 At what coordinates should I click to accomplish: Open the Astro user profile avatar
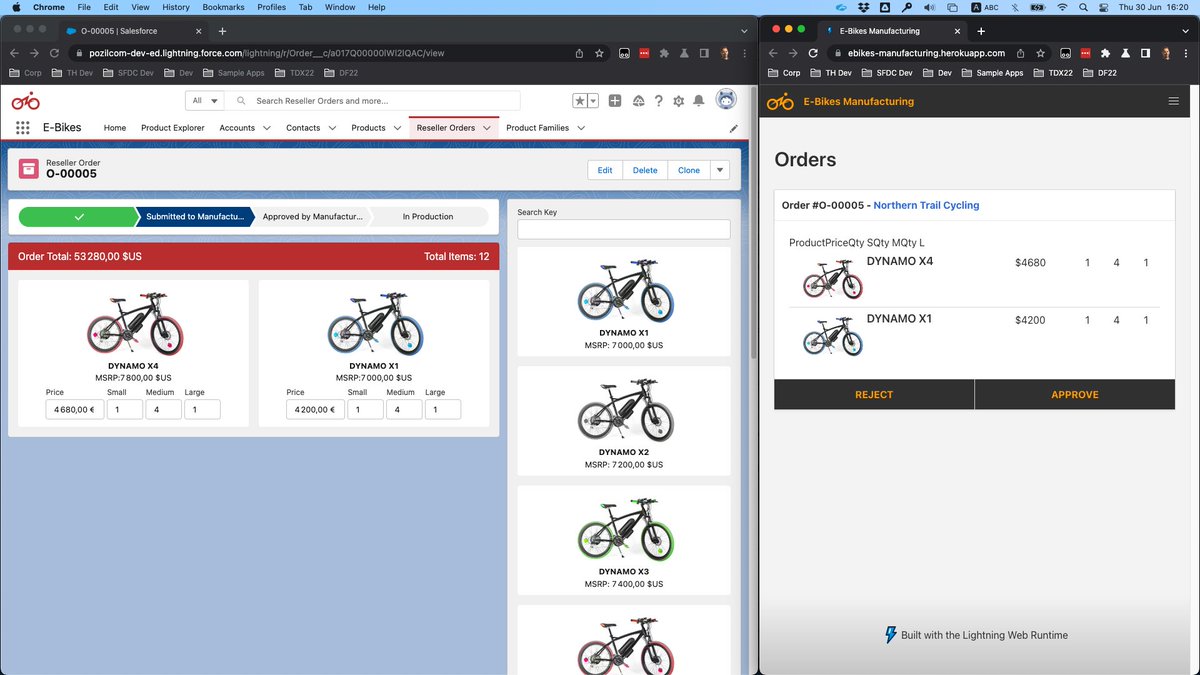tap(727, 100)
